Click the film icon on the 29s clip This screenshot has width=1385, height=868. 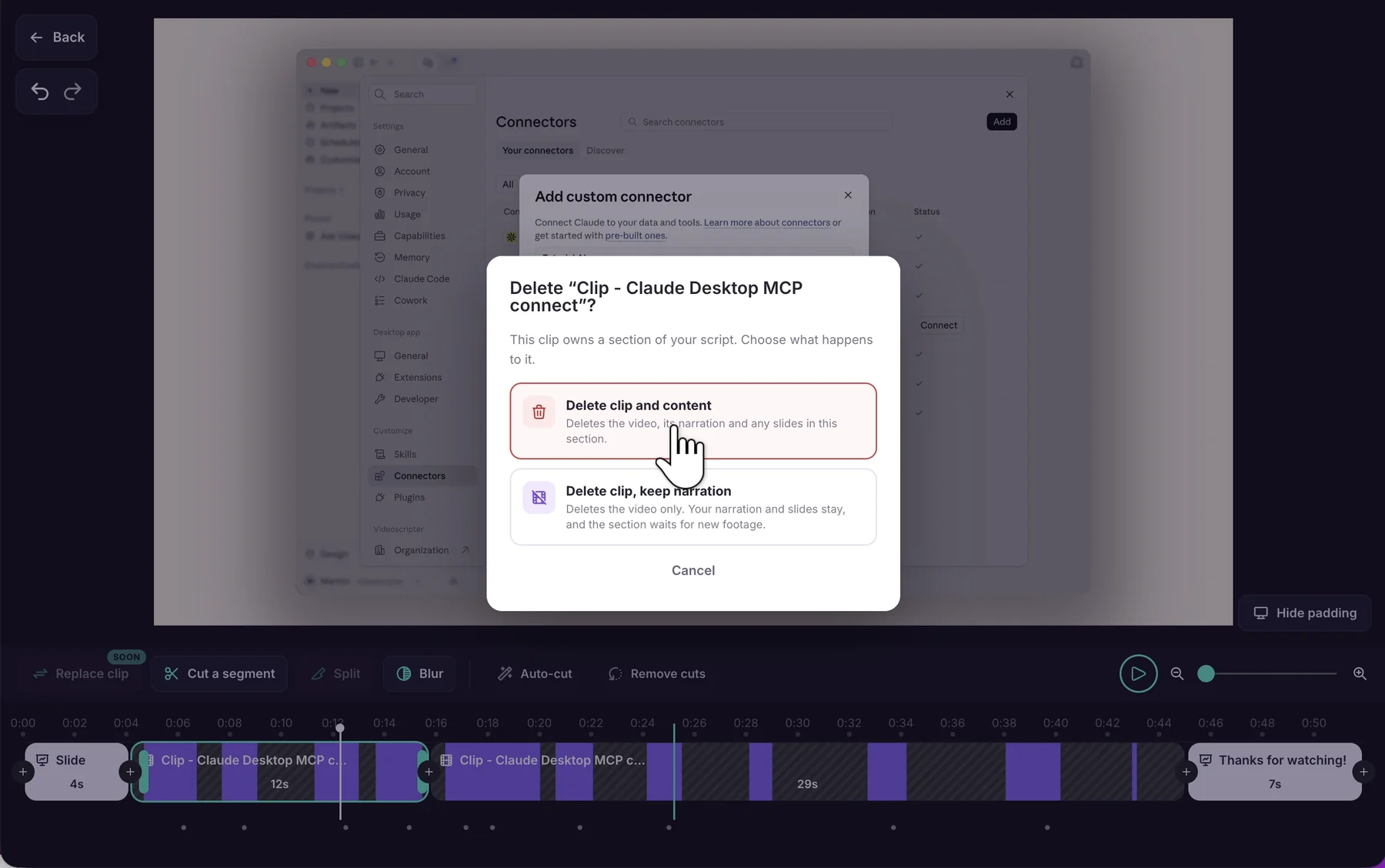[x=446, y=760]
